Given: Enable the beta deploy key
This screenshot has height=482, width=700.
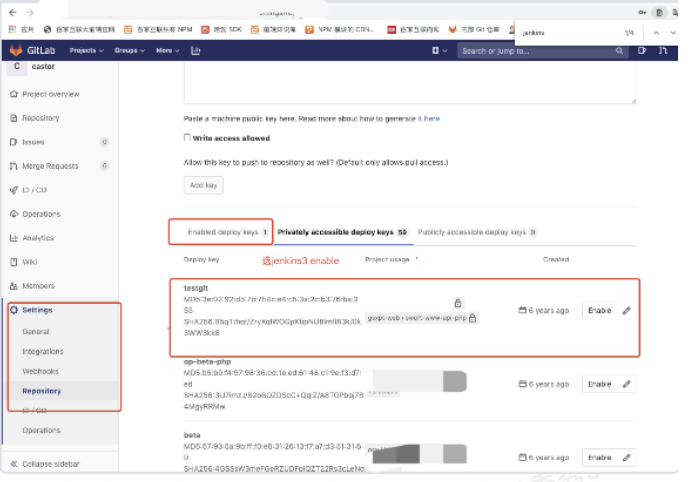Looking at the screenshot, I should (x=599, y=457).
